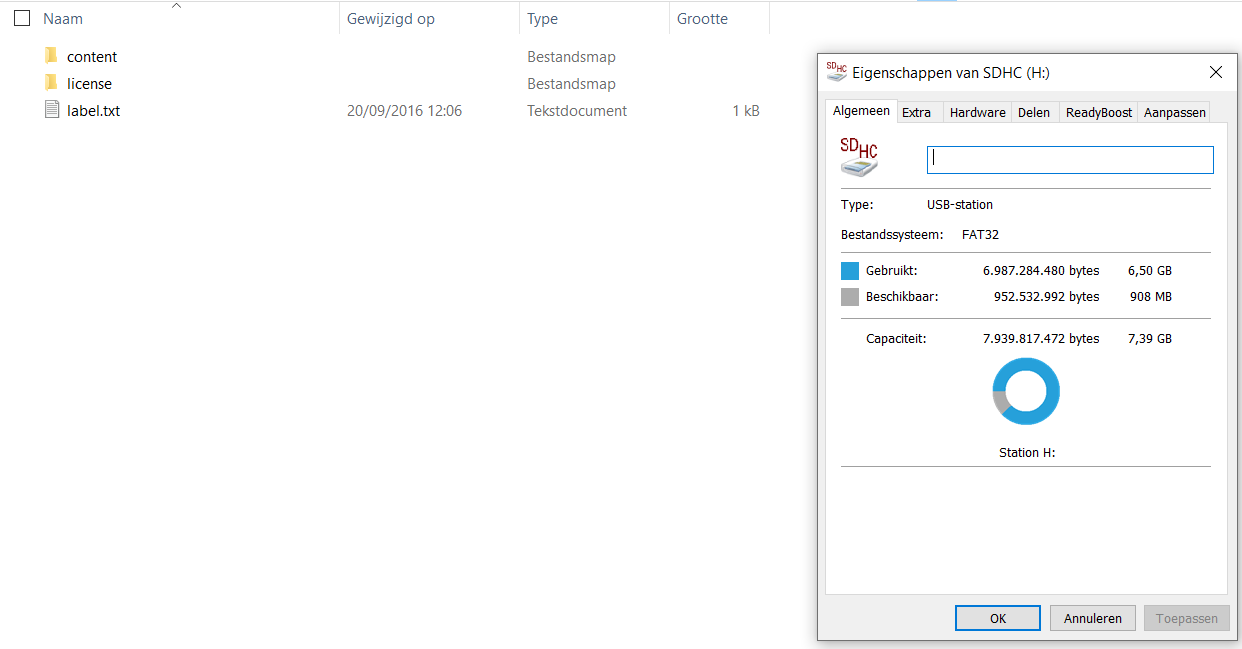Click the SDHC icon in dialog title bar
This screenshot has height=649, width=1242.
pos(836,72)
